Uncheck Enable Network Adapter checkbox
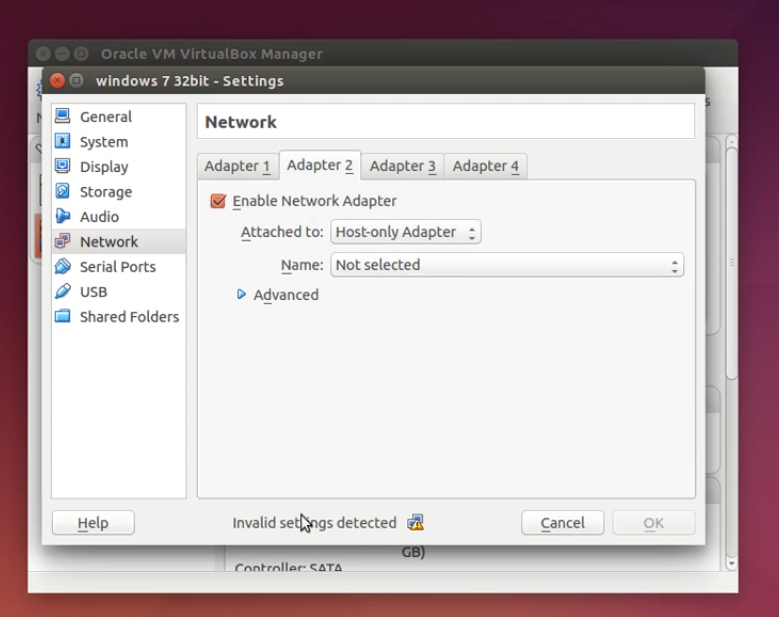779x617 pixels. (218, 201)
